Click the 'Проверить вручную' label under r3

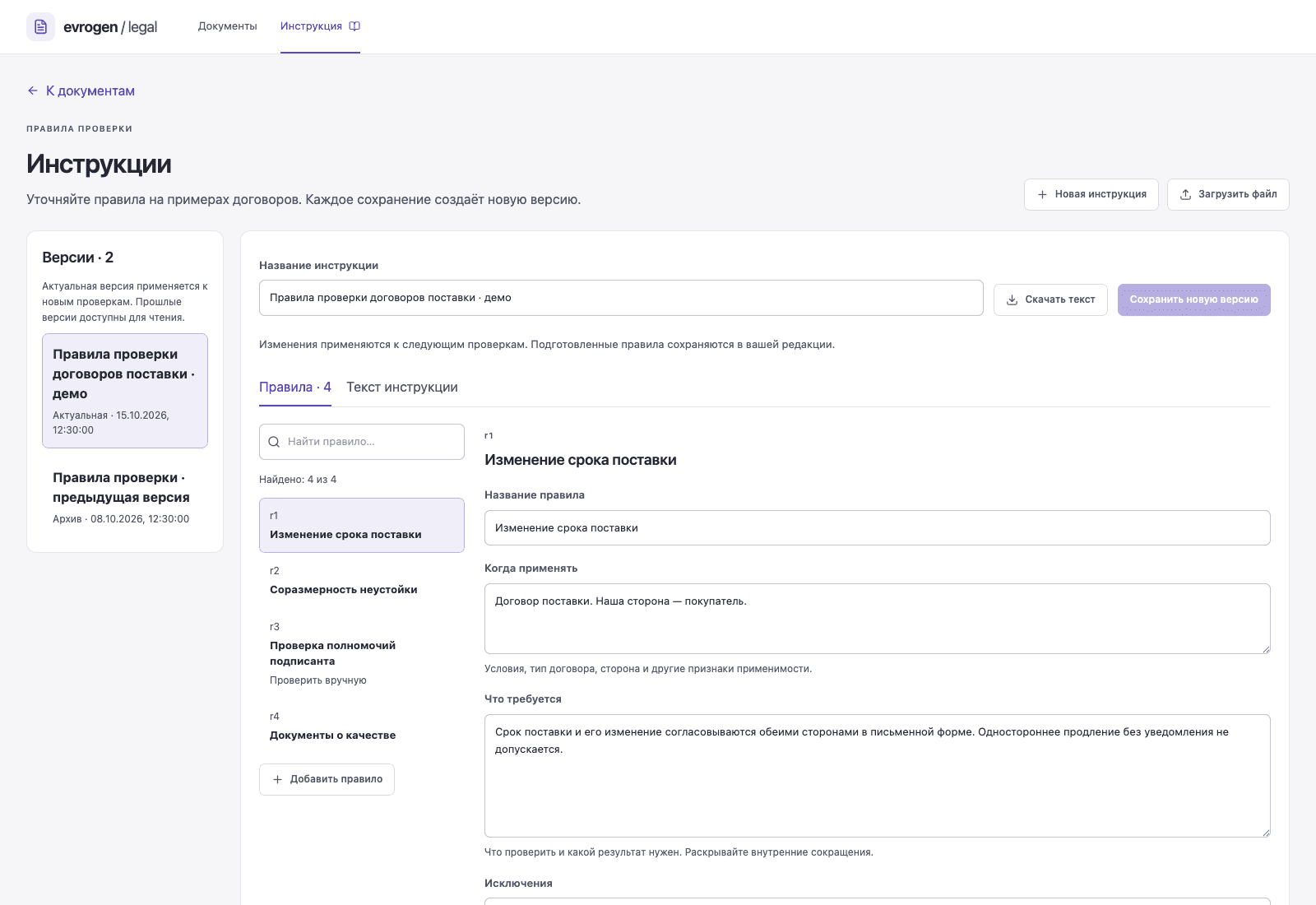click(318, 680)
